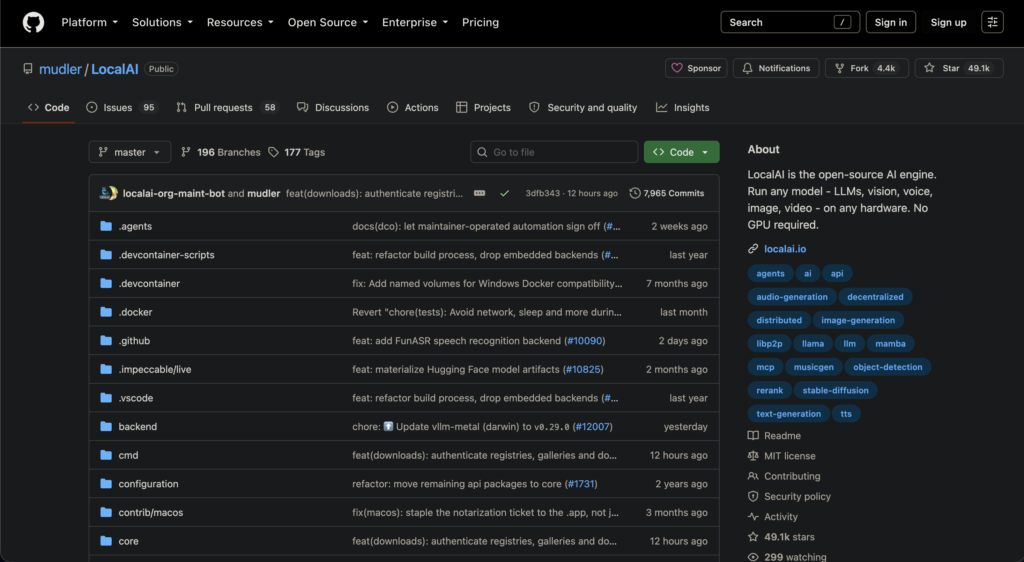Go to the Pricing page
The height and width of the screenshot is (562, 1024).
[480, 22]
